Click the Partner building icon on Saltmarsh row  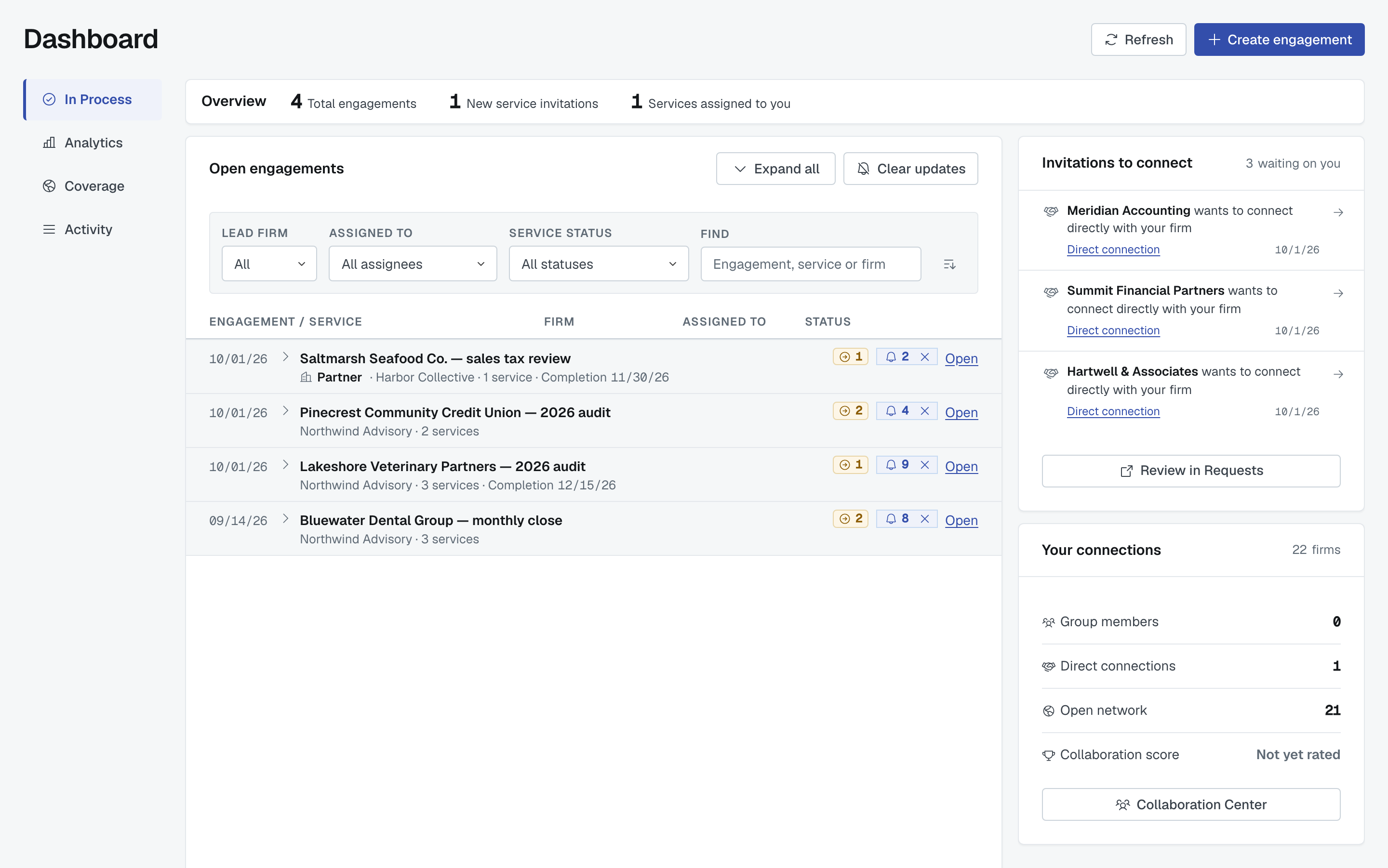tap(306, 377)
